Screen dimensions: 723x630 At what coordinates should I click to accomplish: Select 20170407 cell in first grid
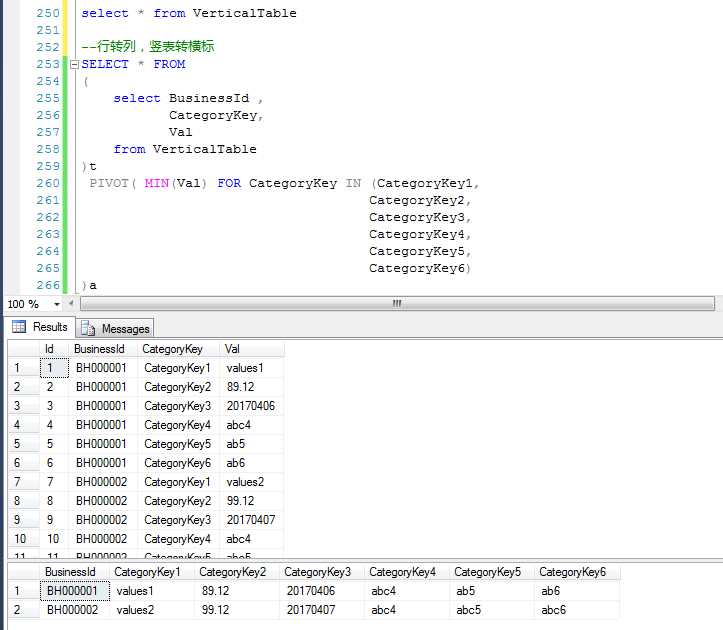[252, 520]
